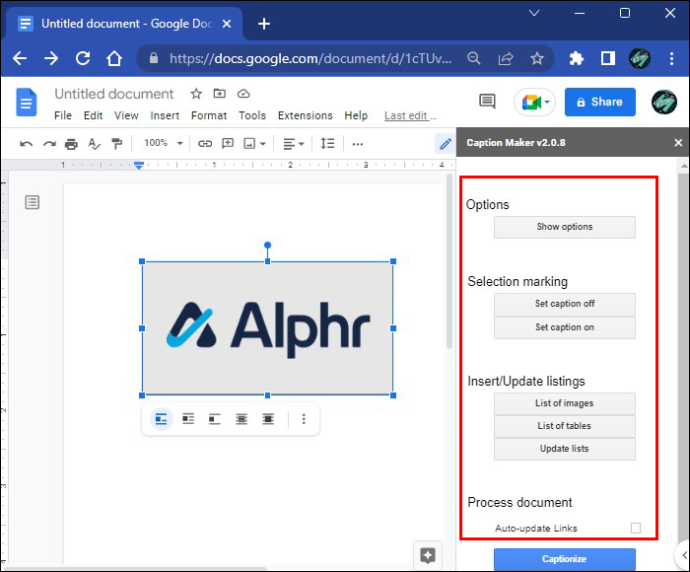Open the Tools menu
The image size is (690, 572).
[x=252, y=115]
